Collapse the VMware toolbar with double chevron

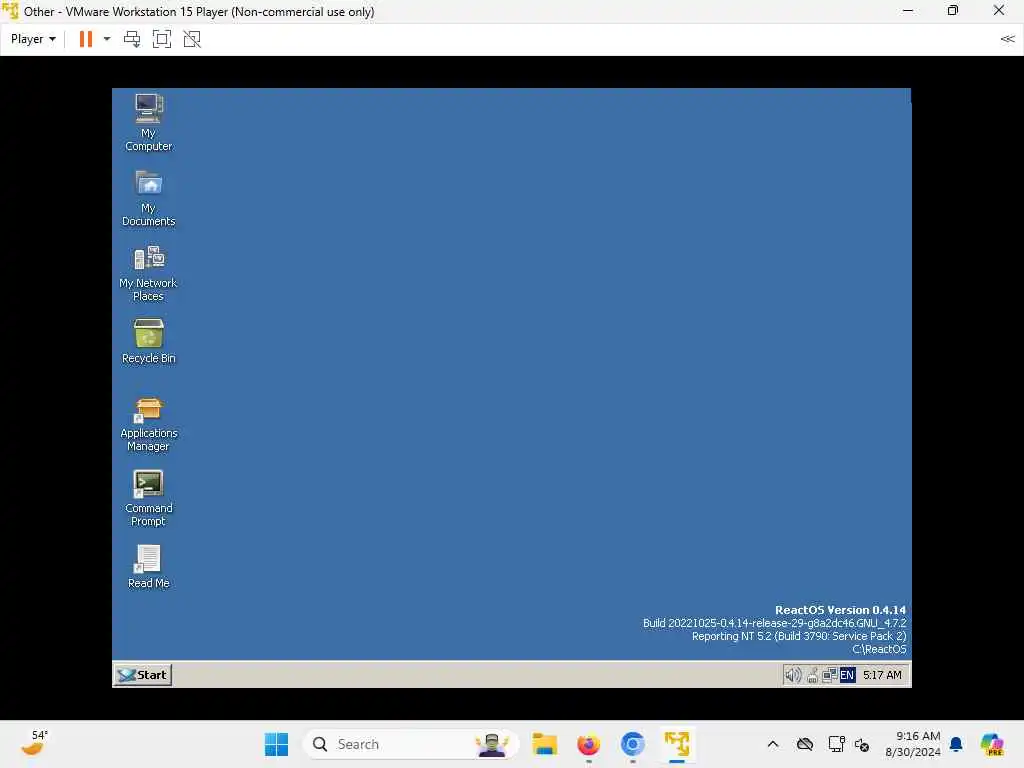[x=1007, y=39]
